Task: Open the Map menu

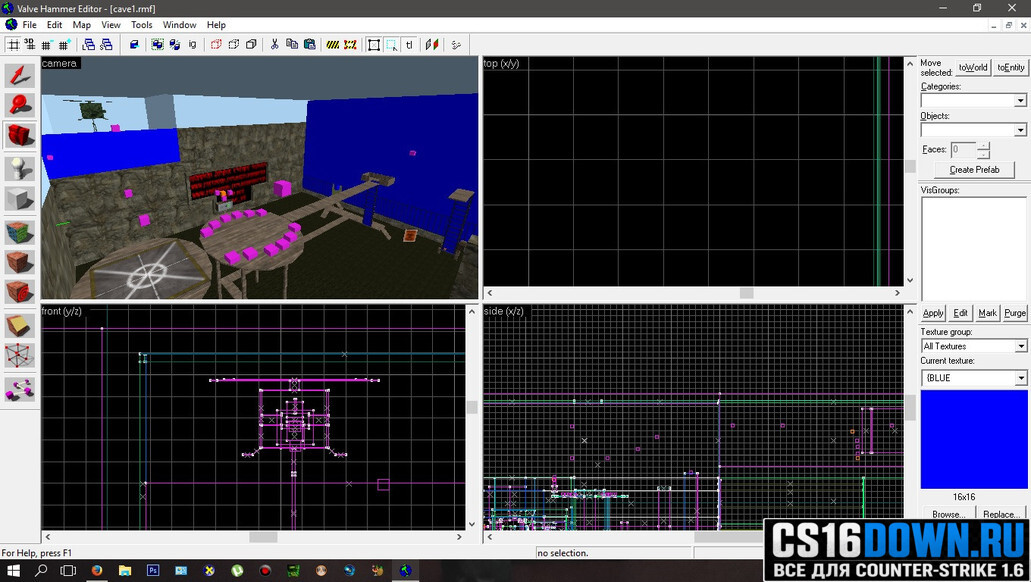Action: (x=82, y=24)
